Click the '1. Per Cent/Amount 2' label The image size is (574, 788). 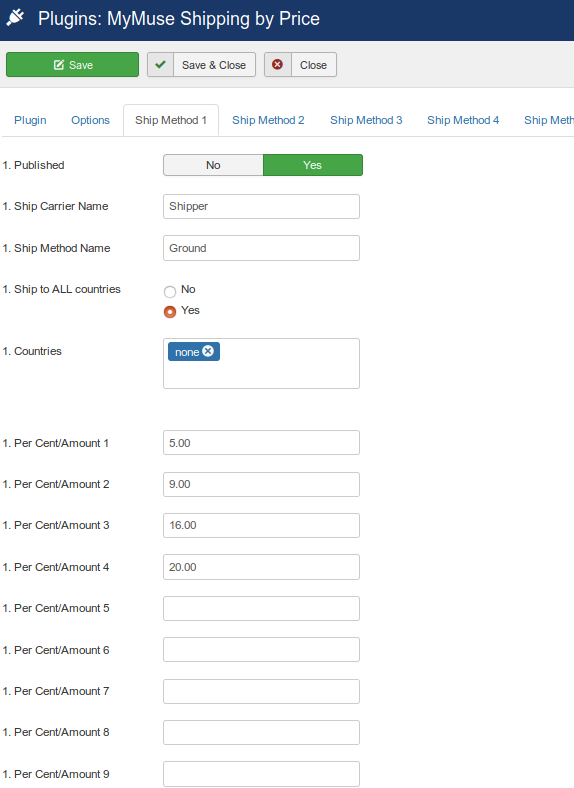point(56,484)
